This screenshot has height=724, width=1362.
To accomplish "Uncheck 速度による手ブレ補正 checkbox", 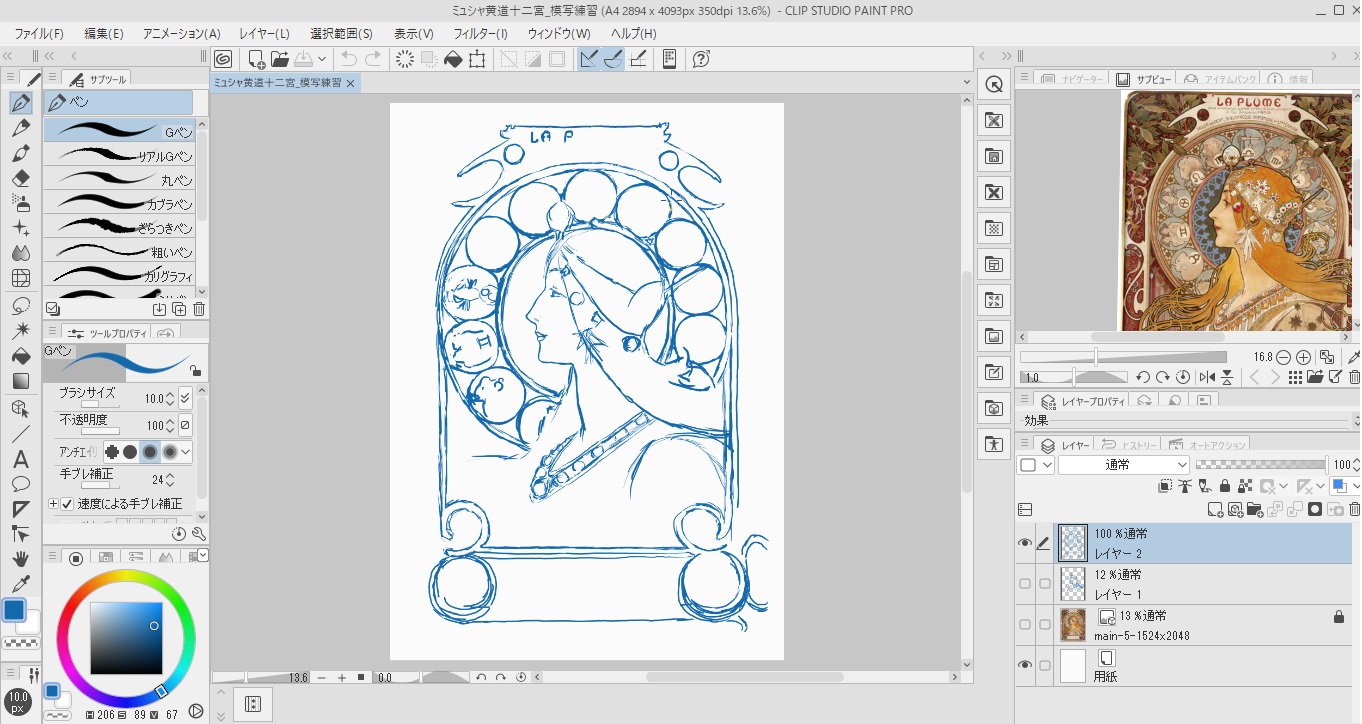I will [x=68, y=504].
